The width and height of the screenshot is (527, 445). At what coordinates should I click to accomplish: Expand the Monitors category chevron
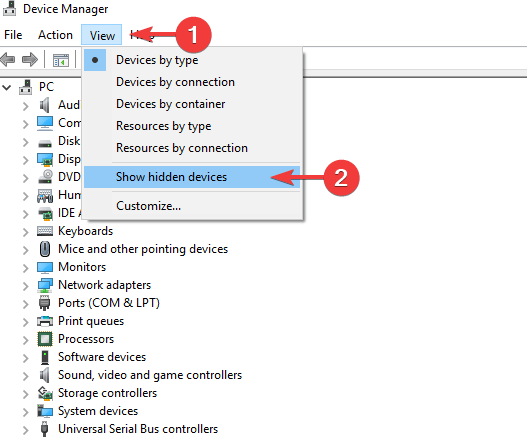(x=26, y=268)
